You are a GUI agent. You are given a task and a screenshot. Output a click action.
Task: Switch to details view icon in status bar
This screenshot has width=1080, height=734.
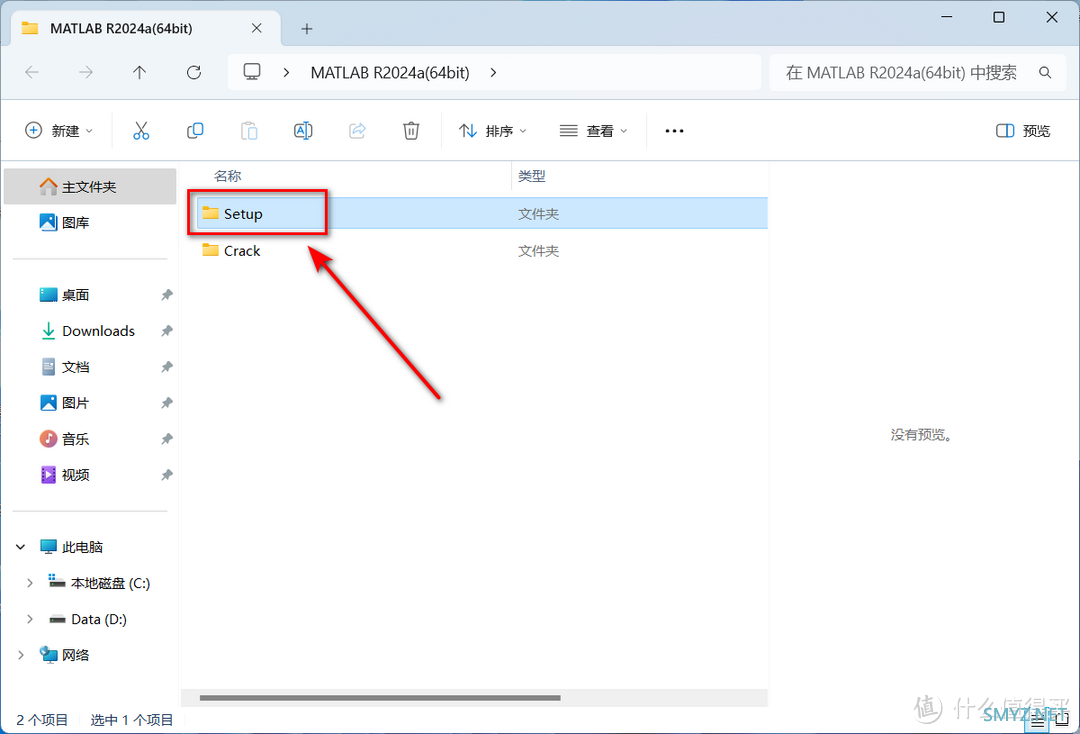[1037, 721]
